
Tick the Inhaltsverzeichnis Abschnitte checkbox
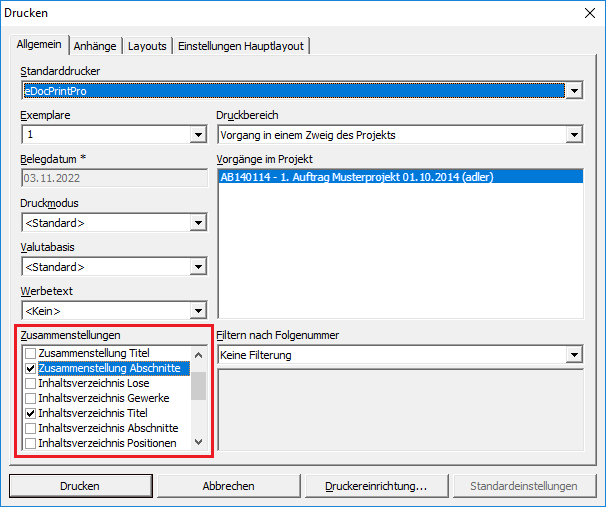[30, 428]
